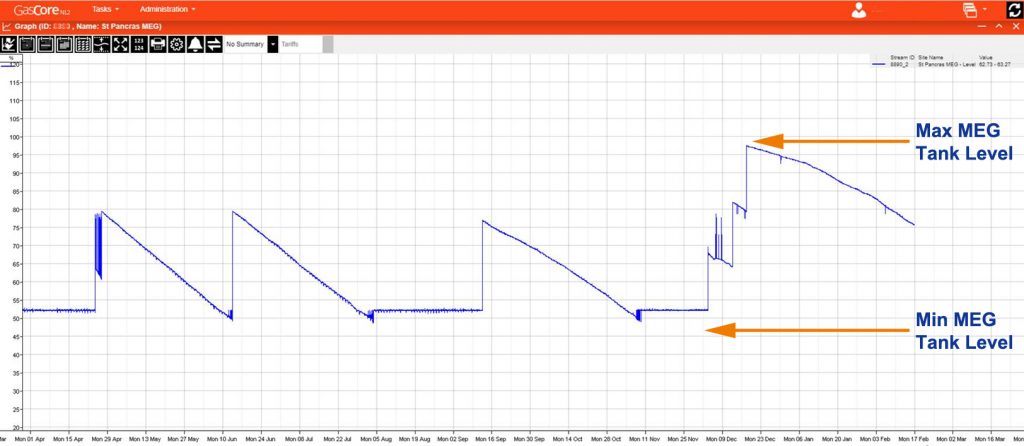Minimize the graph panel
1024x446 pixels.
[982, 26]
